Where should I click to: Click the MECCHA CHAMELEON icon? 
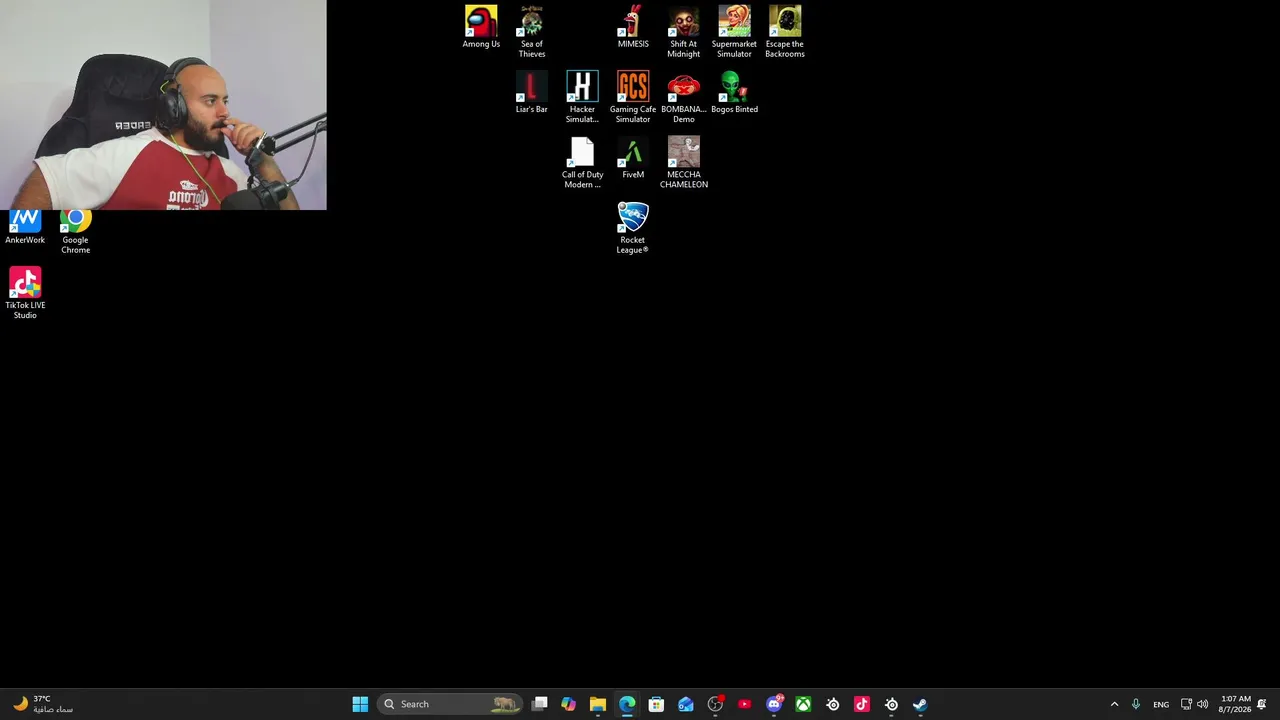[684, 163]
